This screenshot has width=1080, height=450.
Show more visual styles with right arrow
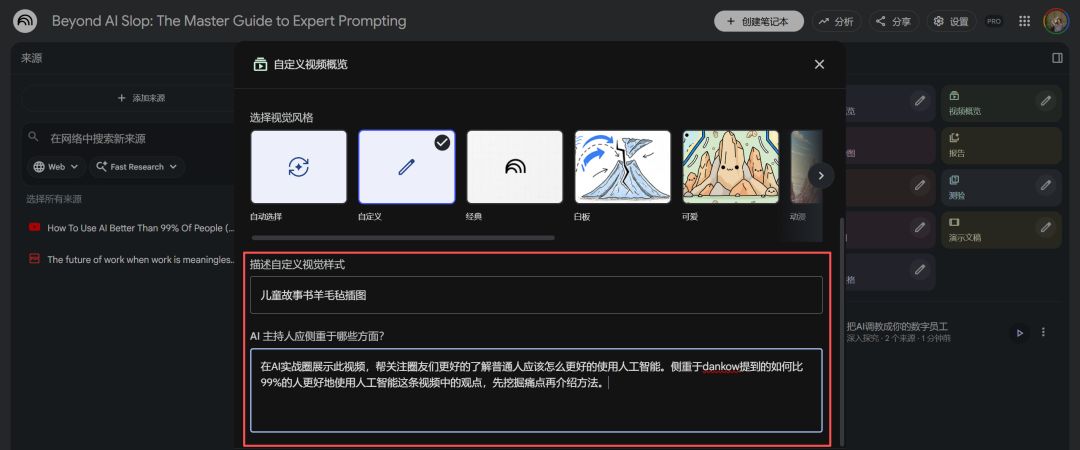click(820, 175)
